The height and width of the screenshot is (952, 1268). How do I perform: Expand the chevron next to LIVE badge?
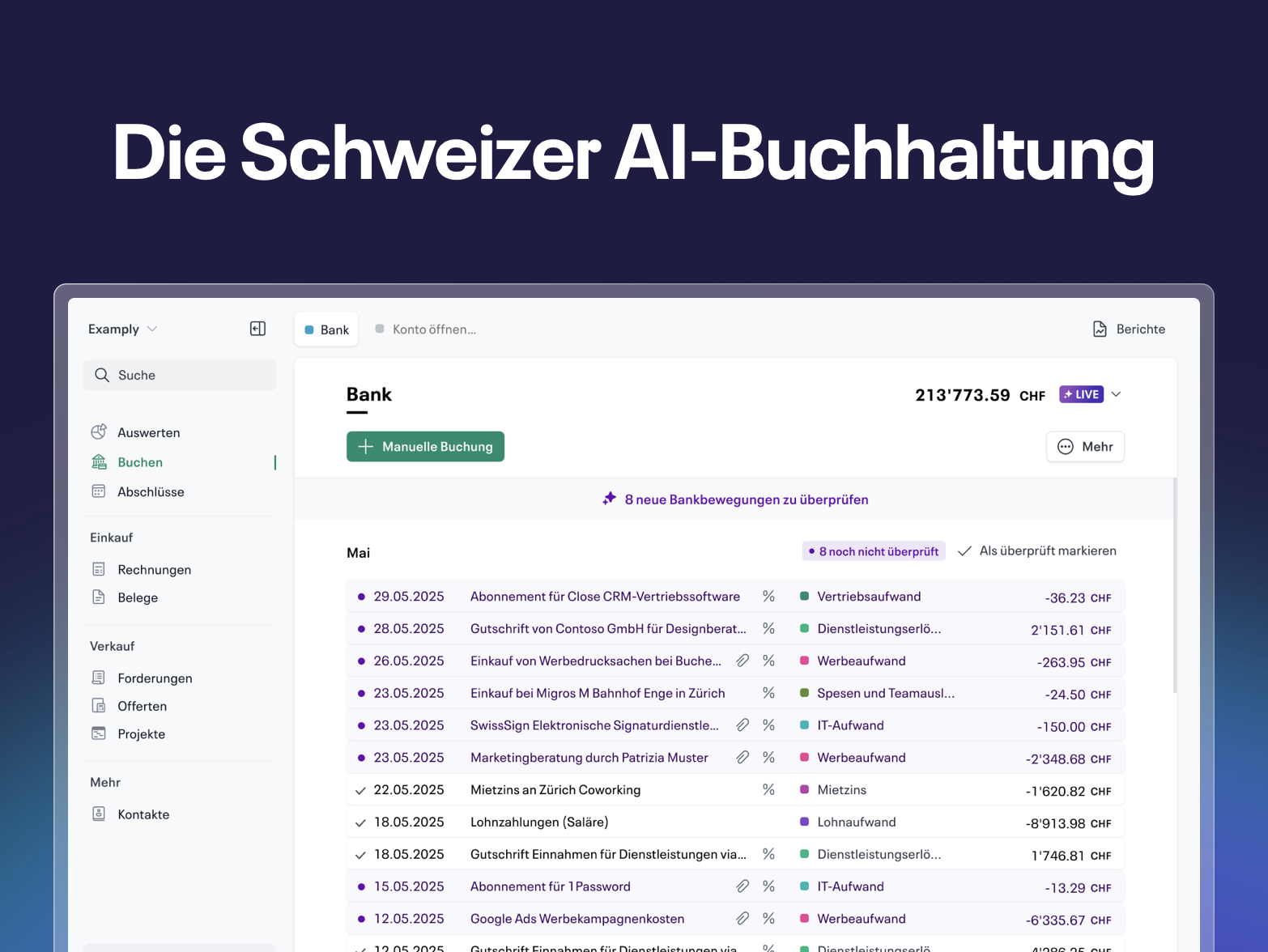point(1116,394)
